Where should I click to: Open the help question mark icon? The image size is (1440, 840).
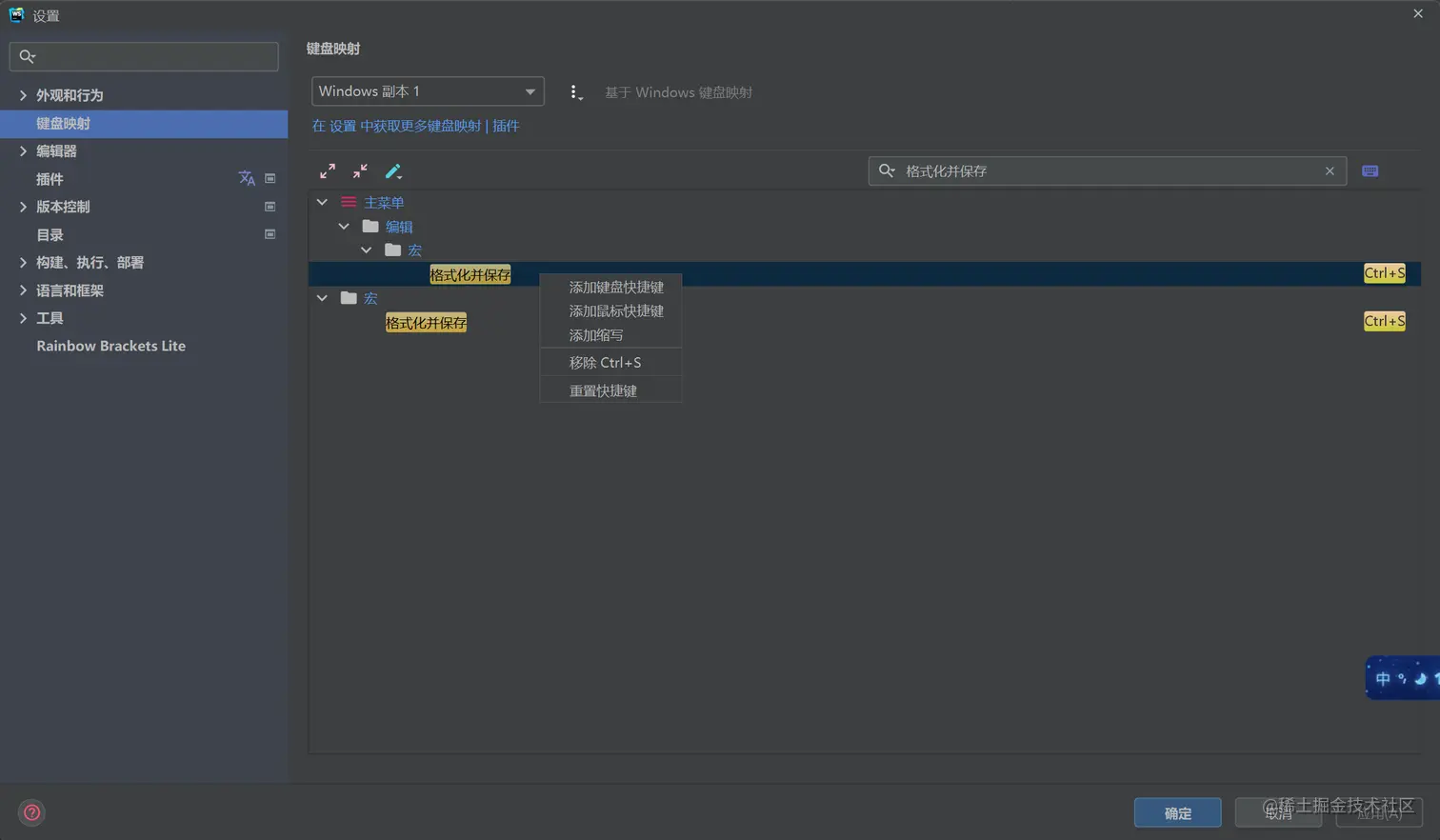[x=31, y=812]
